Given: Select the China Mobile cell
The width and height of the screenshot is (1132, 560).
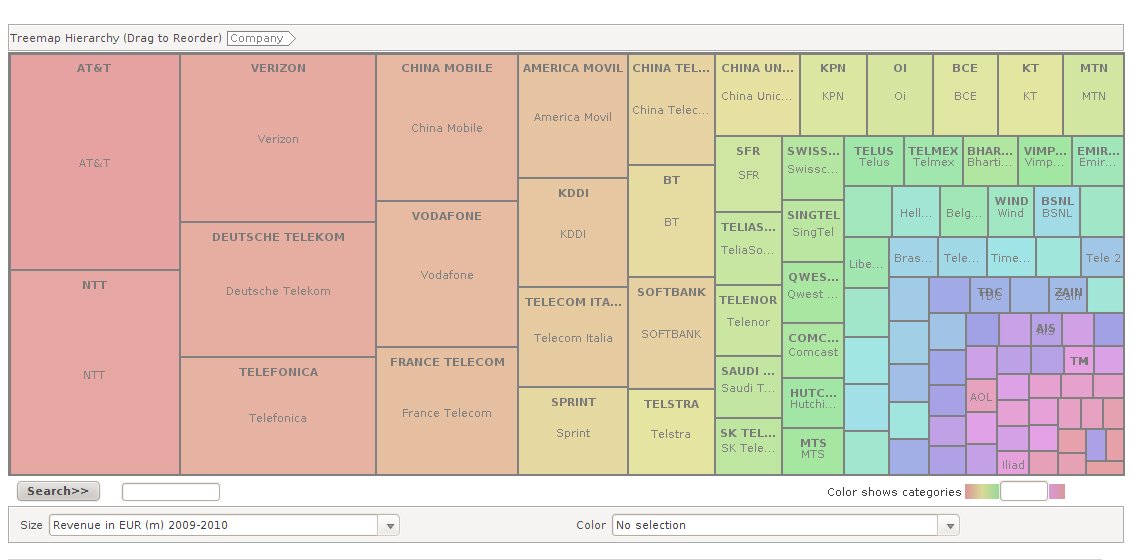Looking at the screenshot, I should 447,128.
